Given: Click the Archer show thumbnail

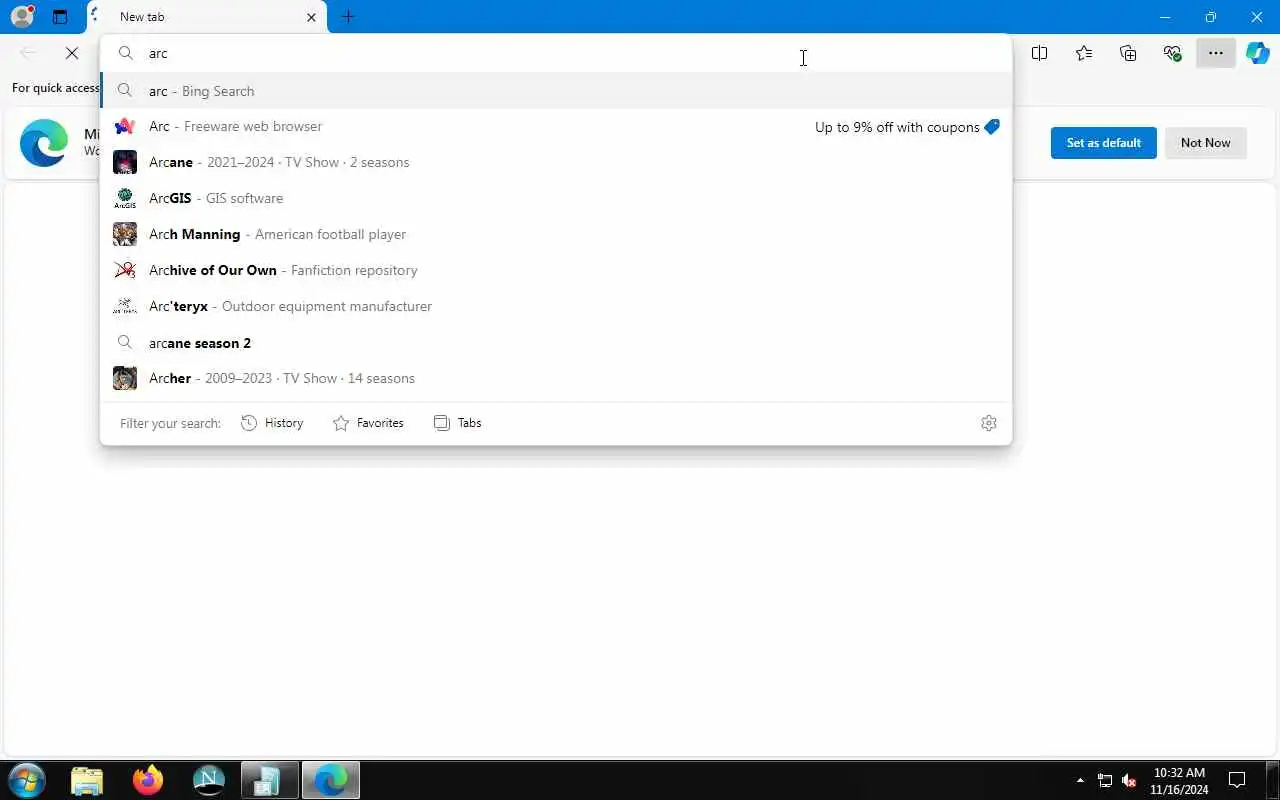Looking at the screenshot, I should (125, 378).
